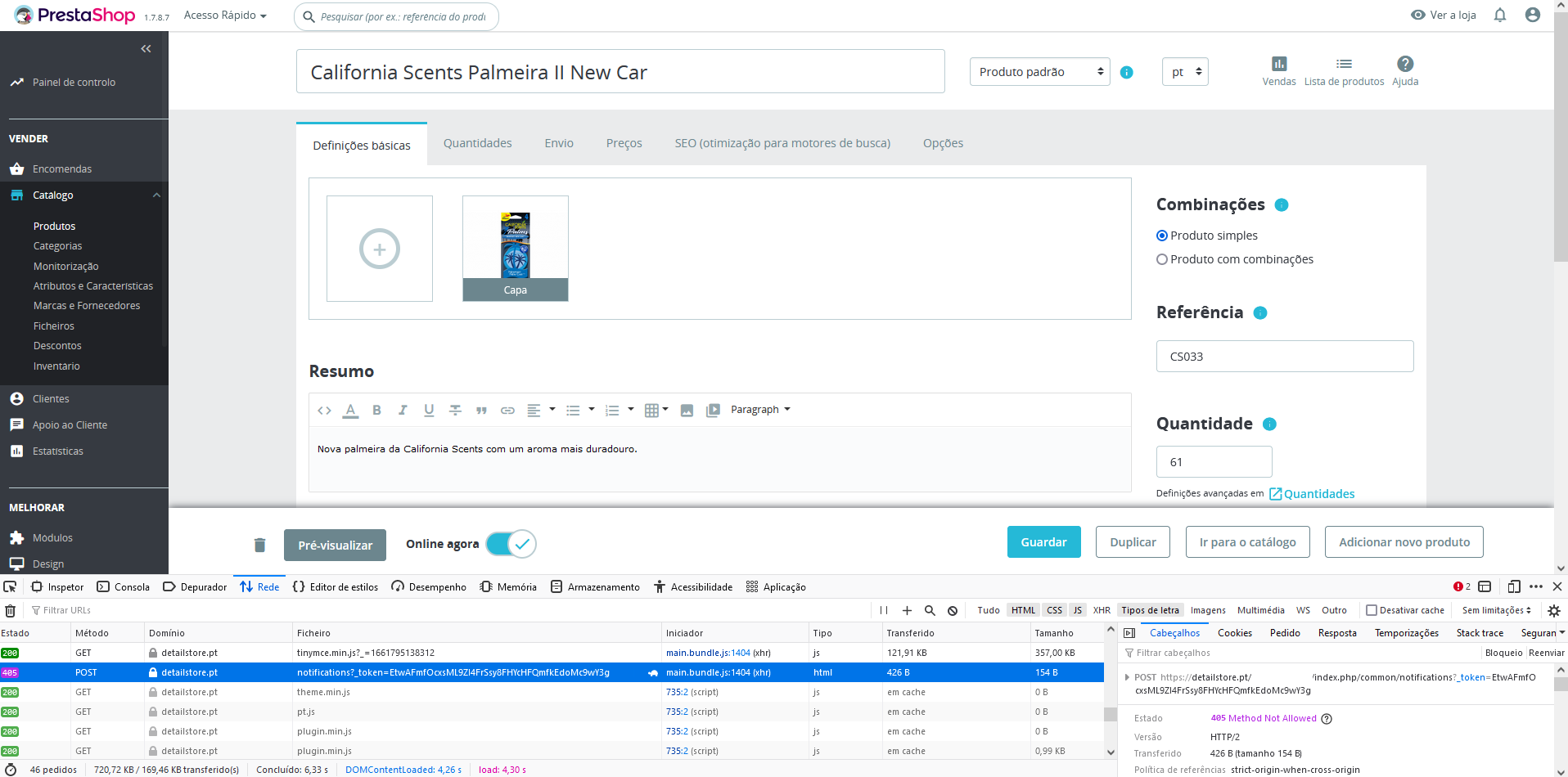Image resolution: width=1568 pixels, height=777 pixels.
Task: Toggle the HTML request filter
Action: click(1023, 610)
